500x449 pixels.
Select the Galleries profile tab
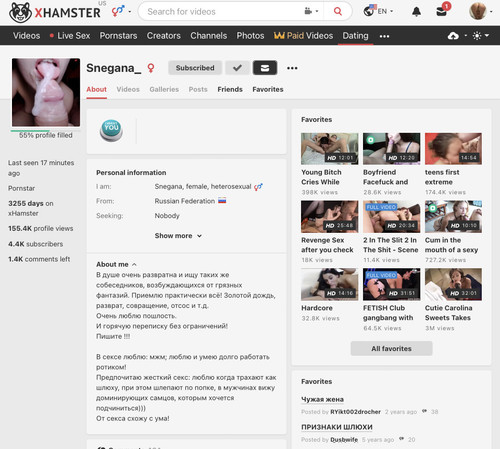164,89
